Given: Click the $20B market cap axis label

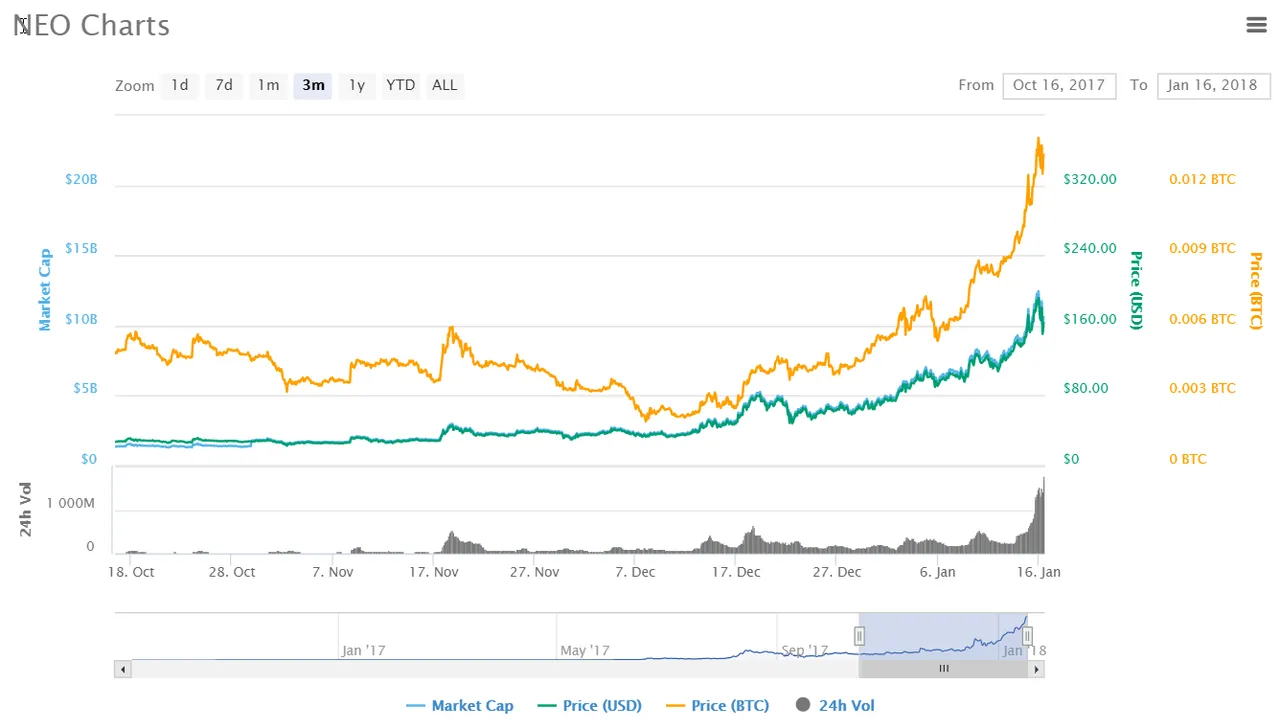Looking at the screenshot, I should [x=81, y=180].
